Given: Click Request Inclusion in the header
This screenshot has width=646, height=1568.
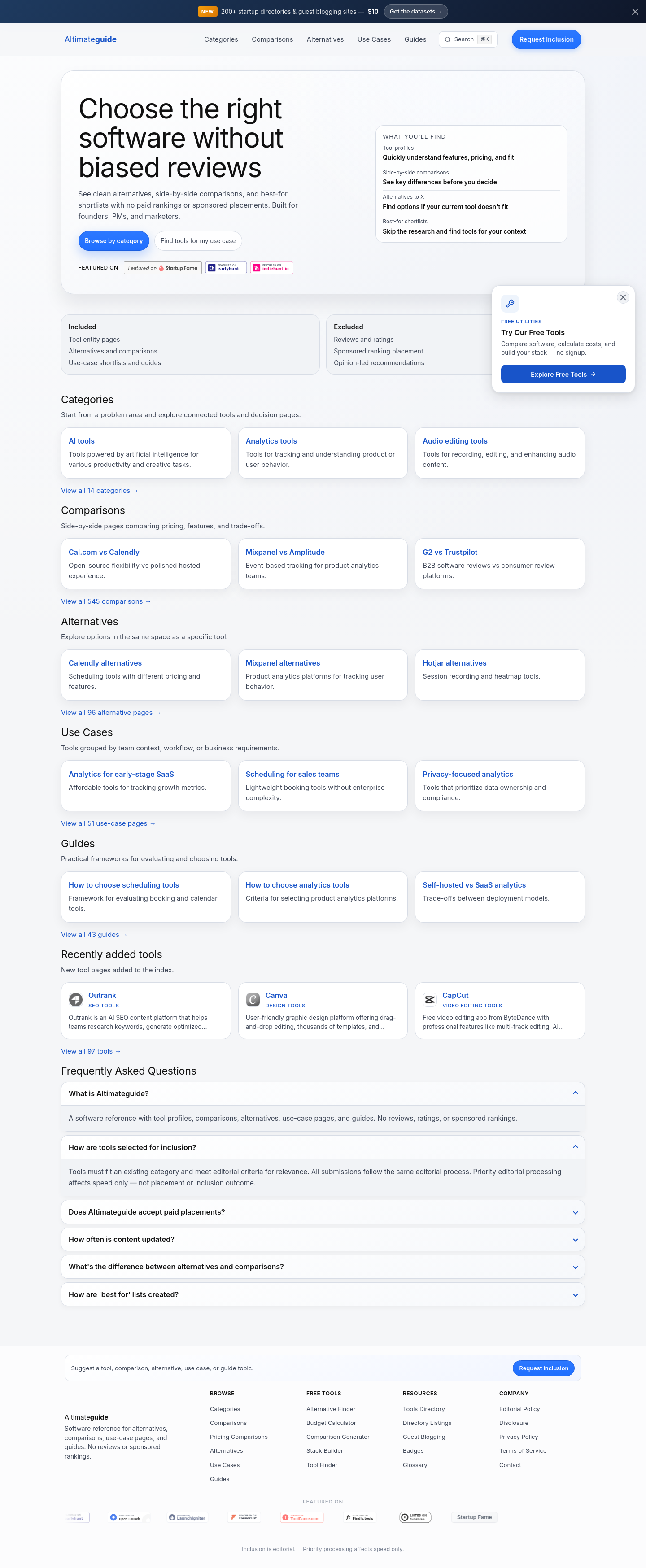Looking at the screenshot, I should 546,39.
